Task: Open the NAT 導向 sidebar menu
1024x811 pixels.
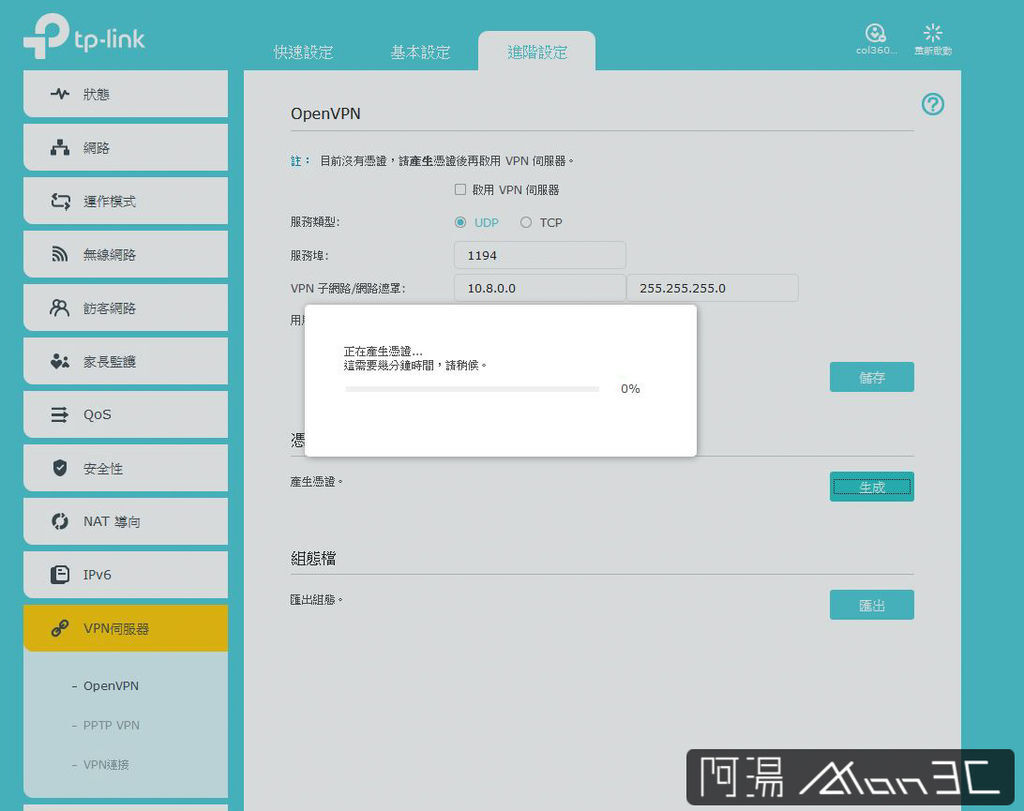Action: pos(125,521)
